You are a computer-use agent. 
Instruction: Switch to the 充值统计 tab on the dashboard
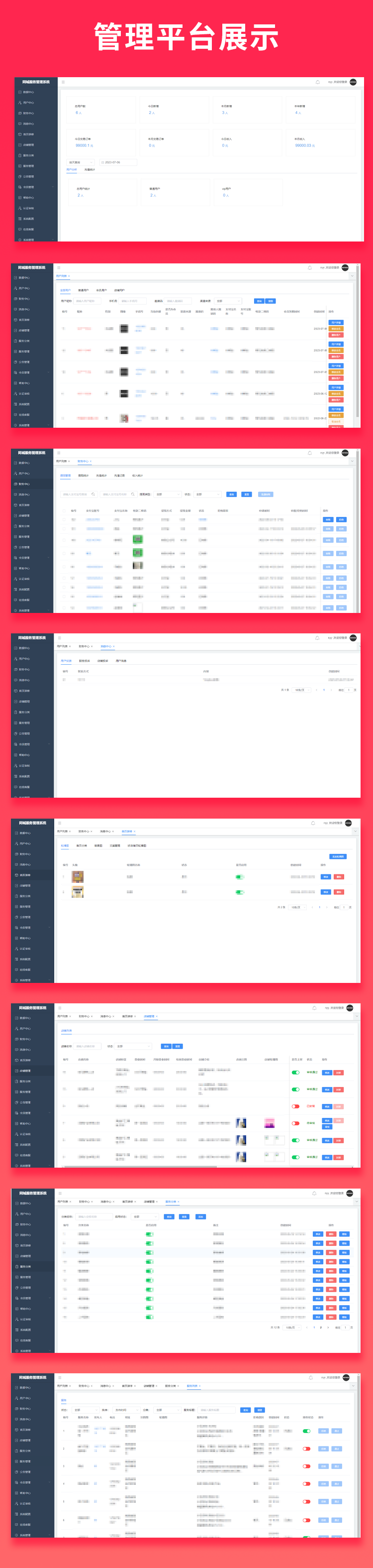point(90,170)
